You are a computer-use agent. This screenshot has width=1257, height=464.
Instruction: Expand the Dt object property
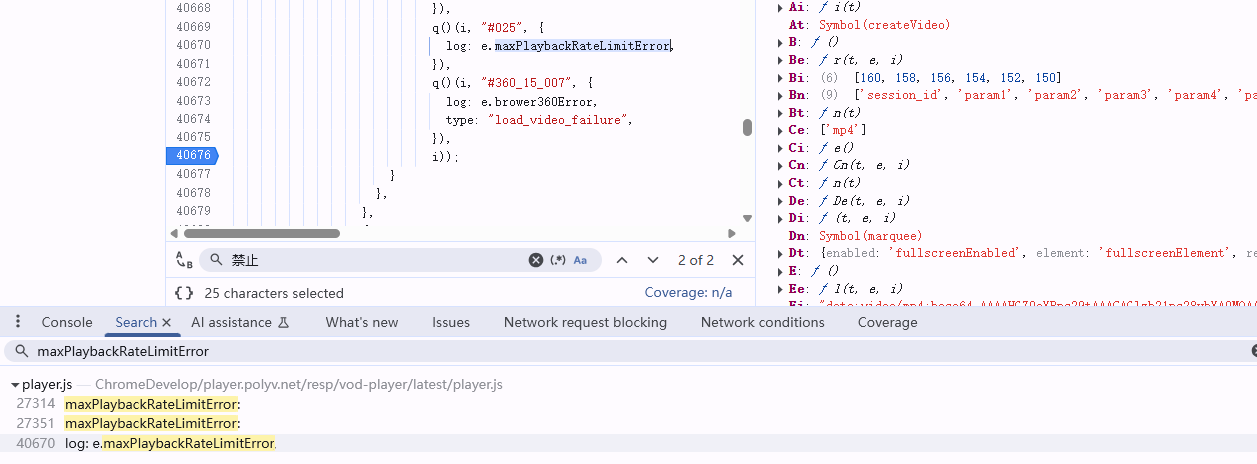point(780,253)
